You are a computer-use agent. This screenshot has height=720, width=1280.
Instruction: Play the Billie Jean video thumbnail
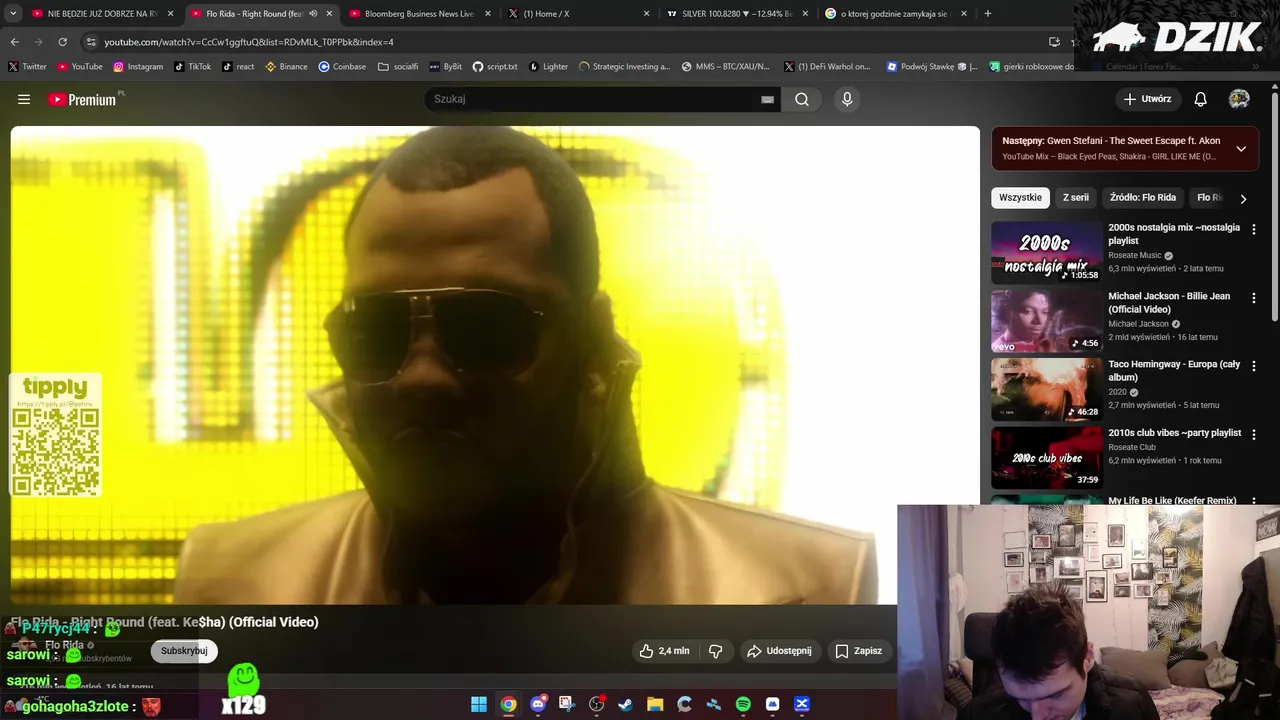click(1046, 321)
